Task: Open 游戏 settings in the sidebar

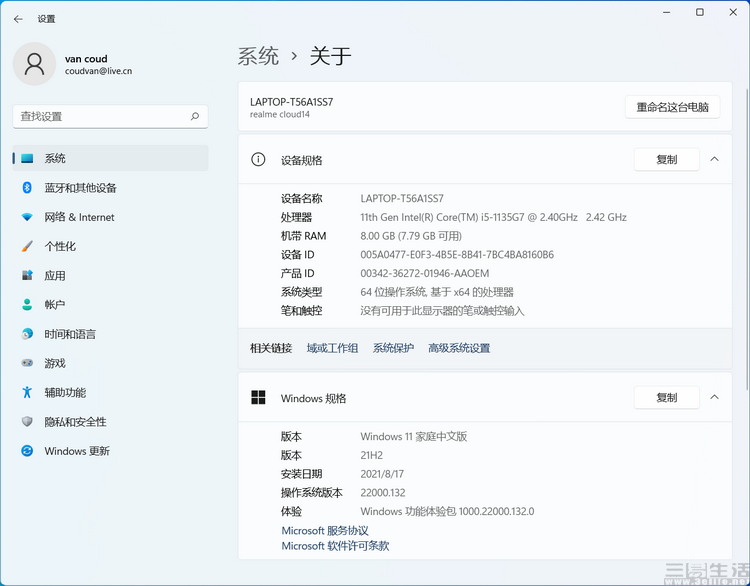Action: (x=110, y=363)
